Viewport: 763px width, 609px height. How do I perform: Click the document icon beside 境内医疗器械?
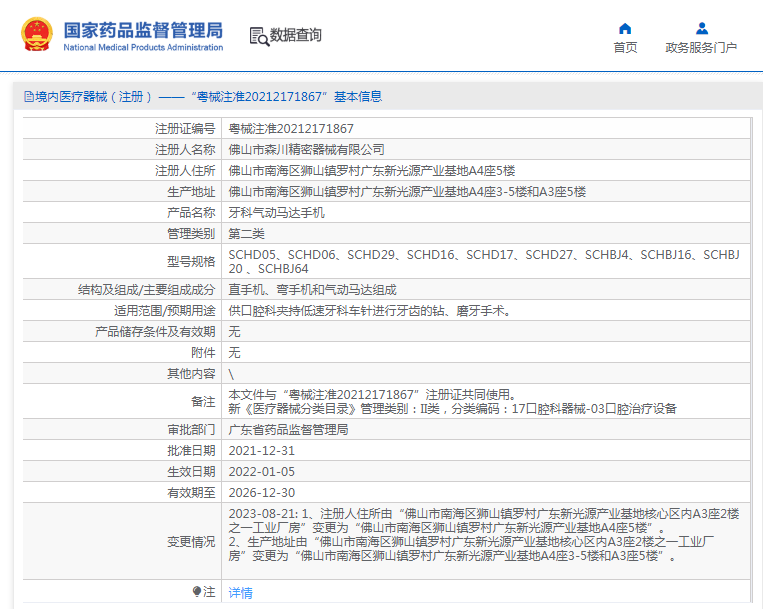(29, 97)
